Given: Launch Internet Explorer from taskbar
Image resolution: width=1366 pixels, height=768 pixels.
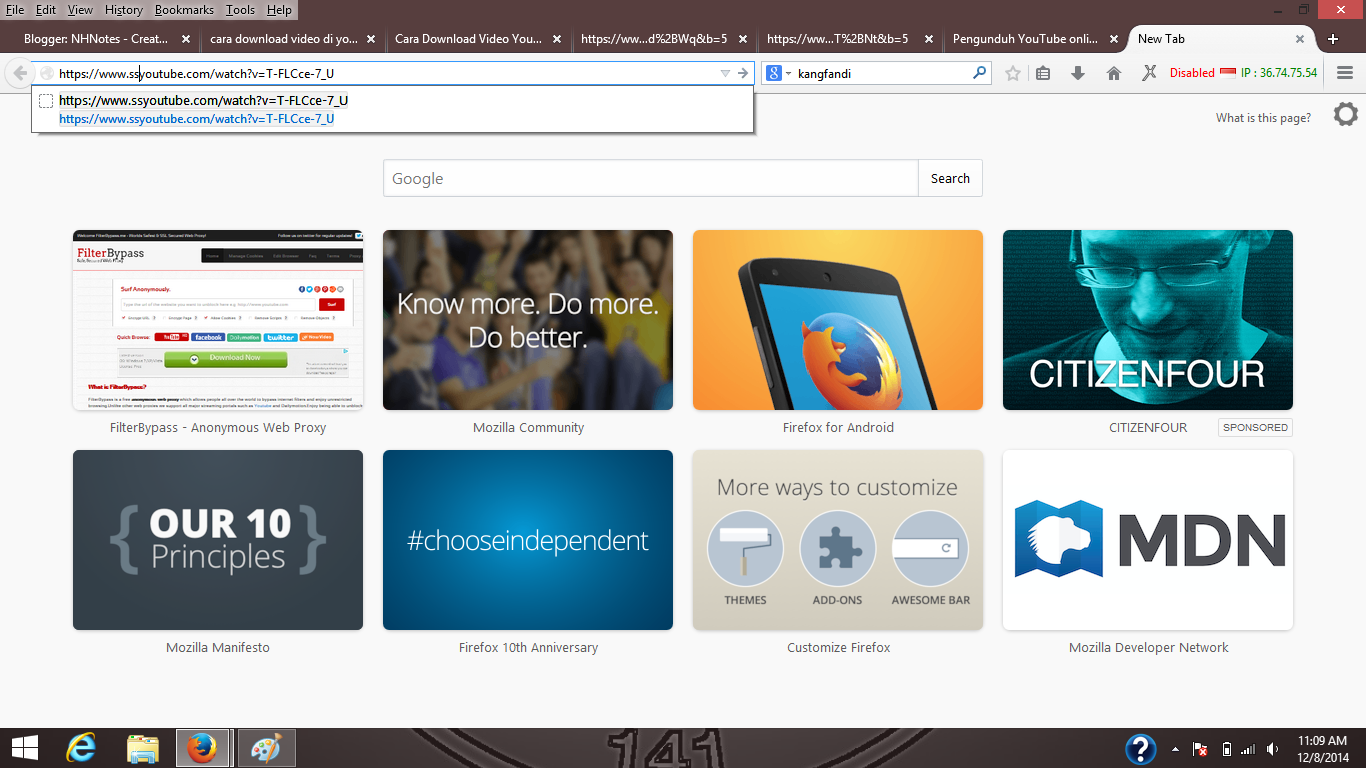Looking at the screenshot, I should 81,748.
